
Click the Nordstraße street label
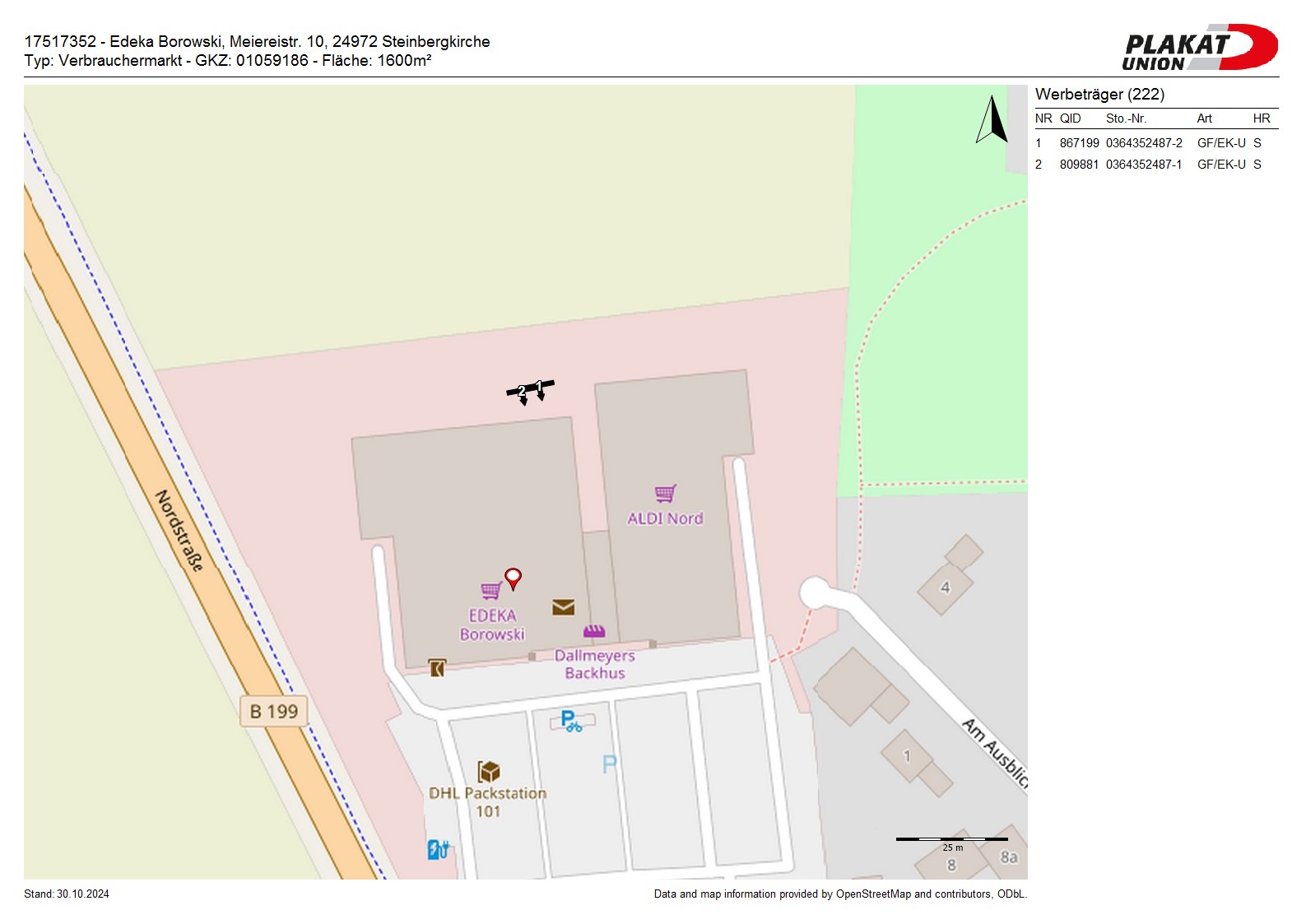click(179, 531)
